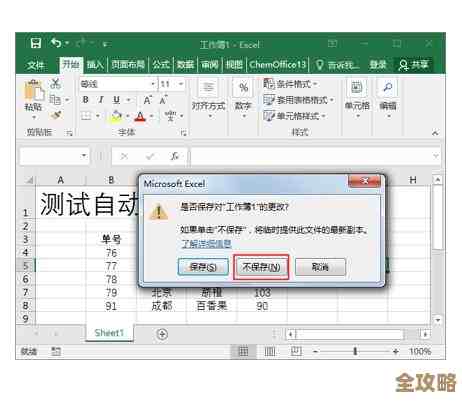The width and height of the screenshot is (462, 401).
Task: Click Save (保存(S)) in the dialog
Action: click(x=203, y=267)
